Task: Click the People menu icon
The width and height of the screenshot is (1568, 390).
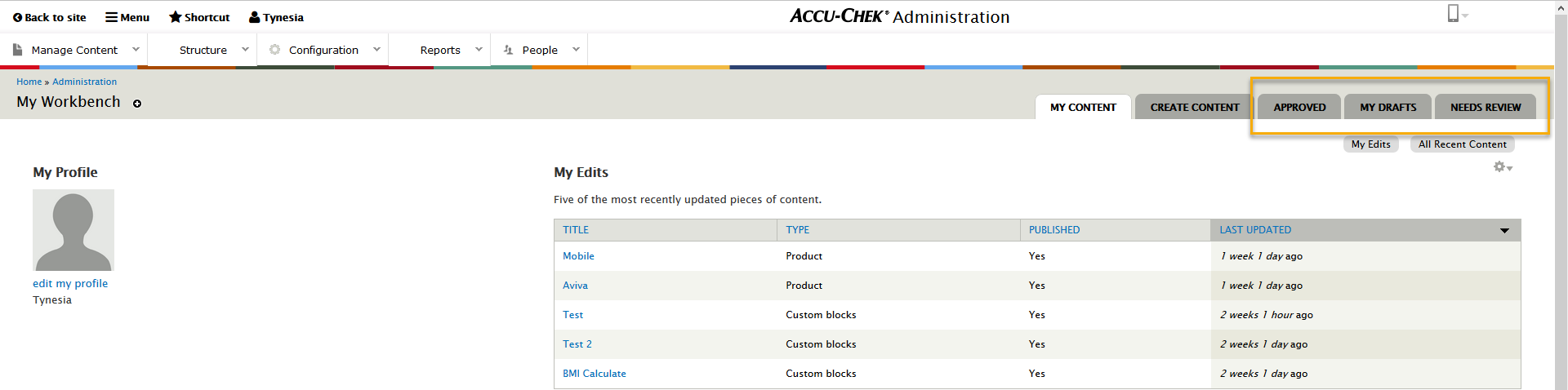Action: [x=508, y=50]
